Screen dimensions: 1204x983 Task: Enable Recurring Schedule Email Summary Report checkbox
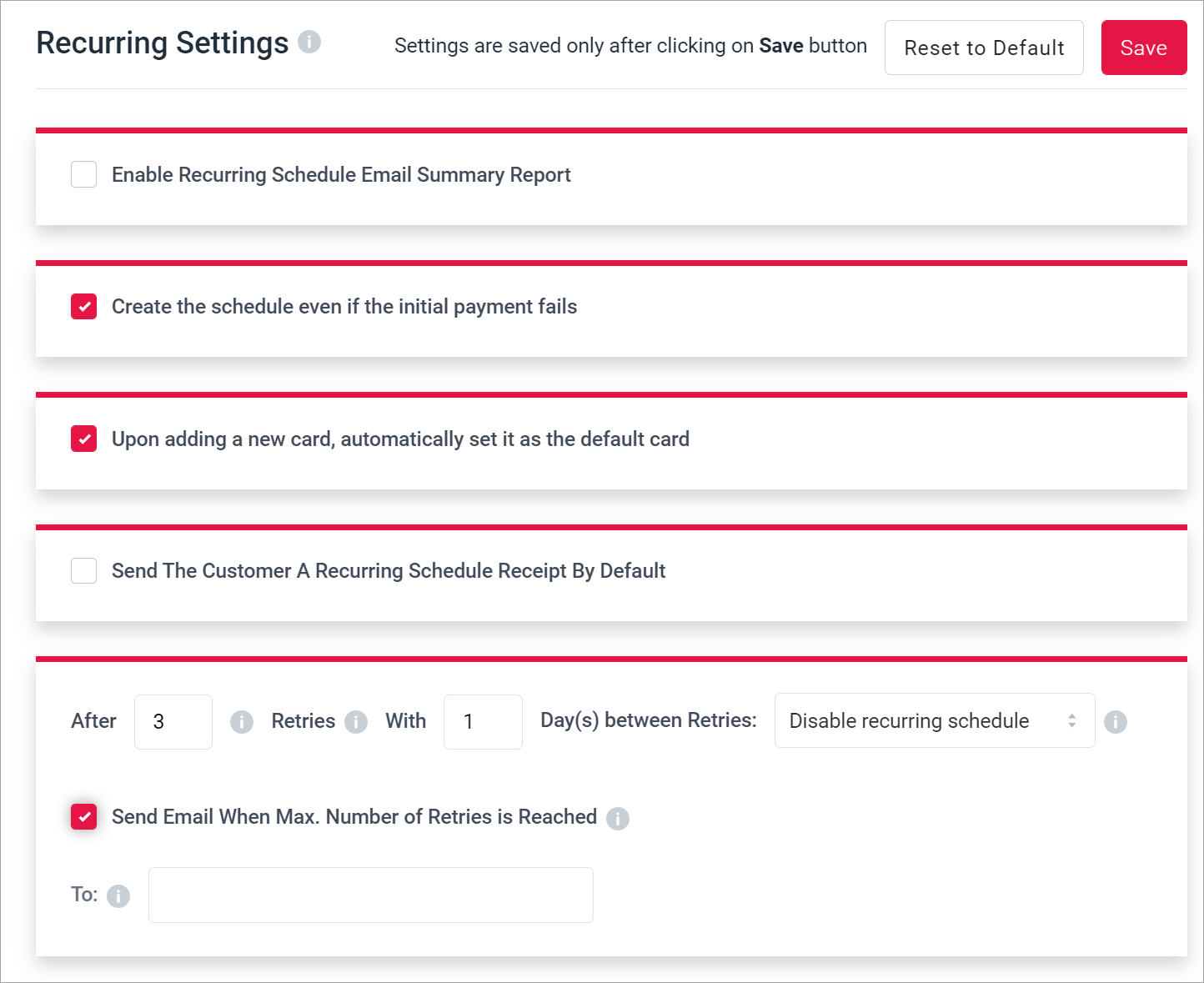[83, 174]
